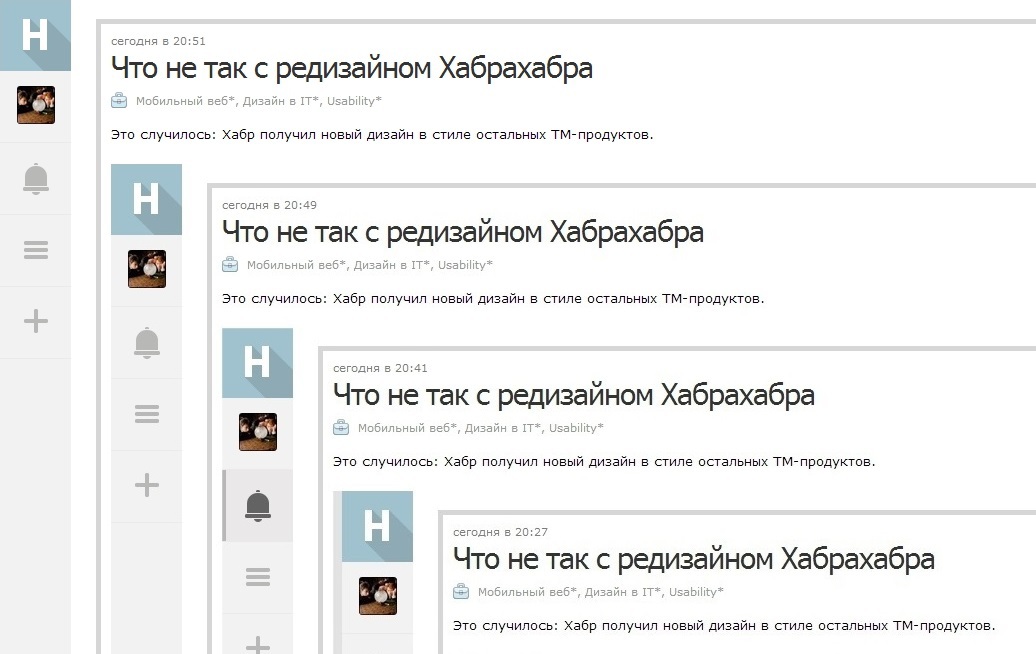Open the user avatar in the outermost sidebar
The height and width of the screenshot is (654, 1036).
[x=36, y=104]
